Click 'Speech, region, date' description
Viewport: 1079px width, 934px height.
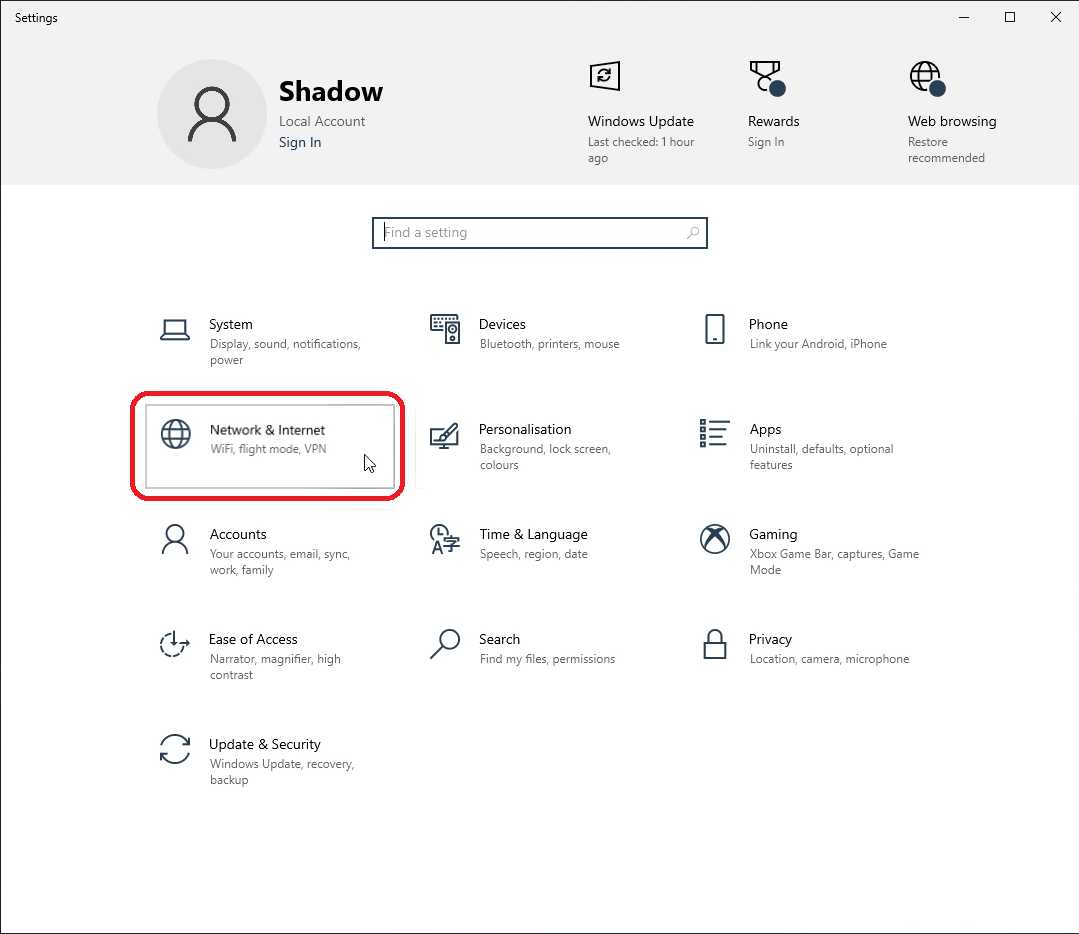click(x=534, y=554)
